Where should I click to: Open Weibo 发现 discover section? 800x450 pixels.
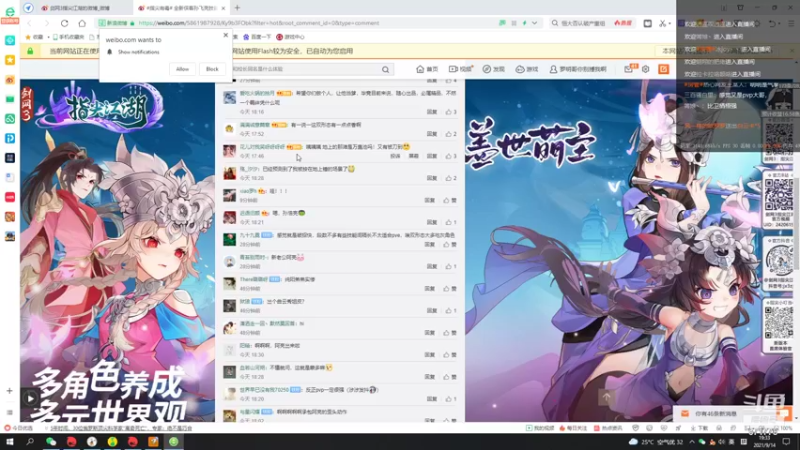pyautogui.click(x=493, y=69)
